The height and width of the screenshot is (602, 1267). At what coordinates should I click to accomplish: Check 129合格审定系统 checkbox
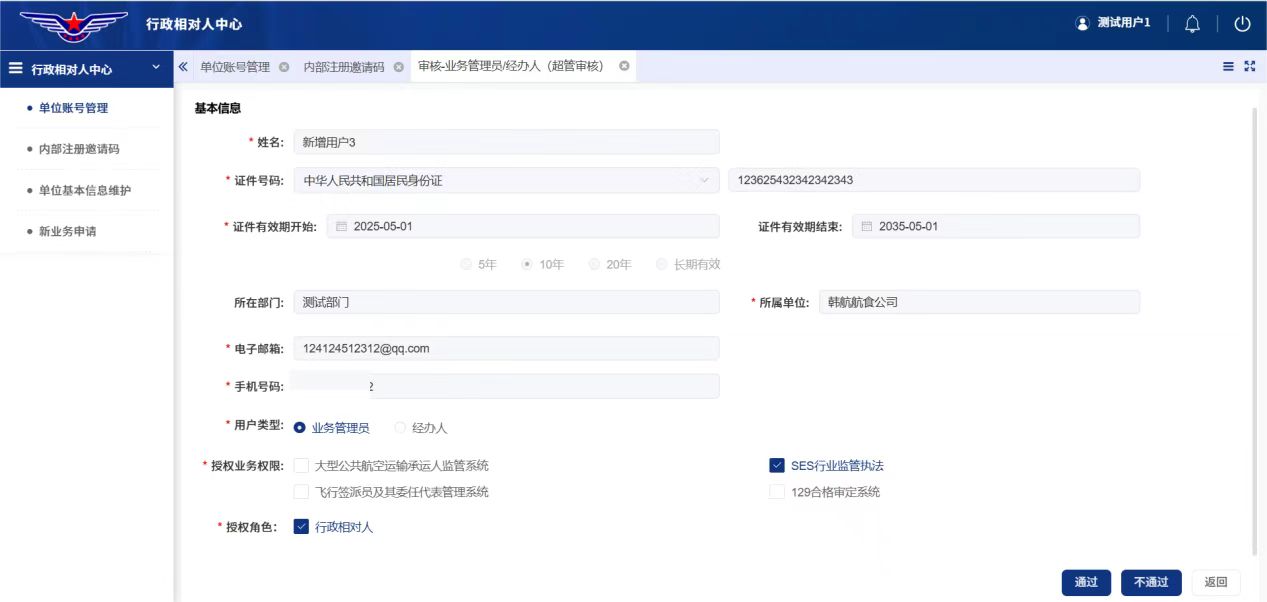pyautogui.click(x=777, y=492)
